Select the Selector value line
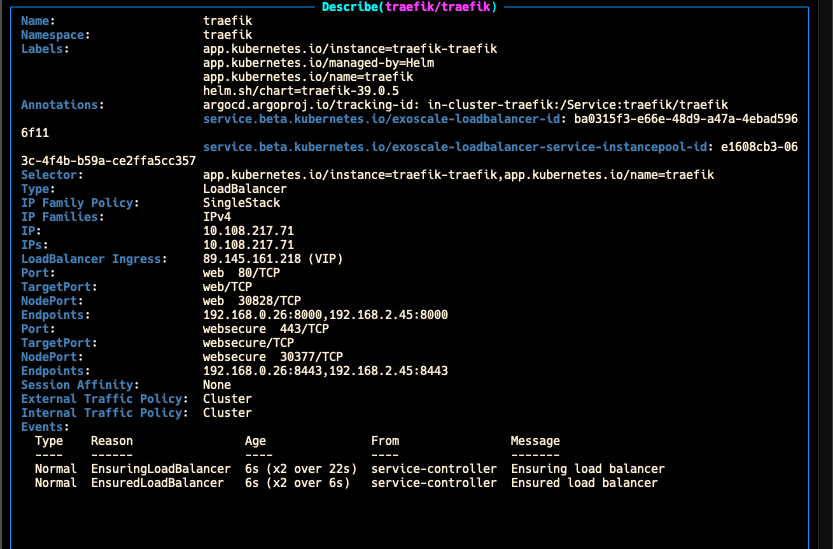The height and width of the screenshot is (549, 833). (x=458, y=175)
